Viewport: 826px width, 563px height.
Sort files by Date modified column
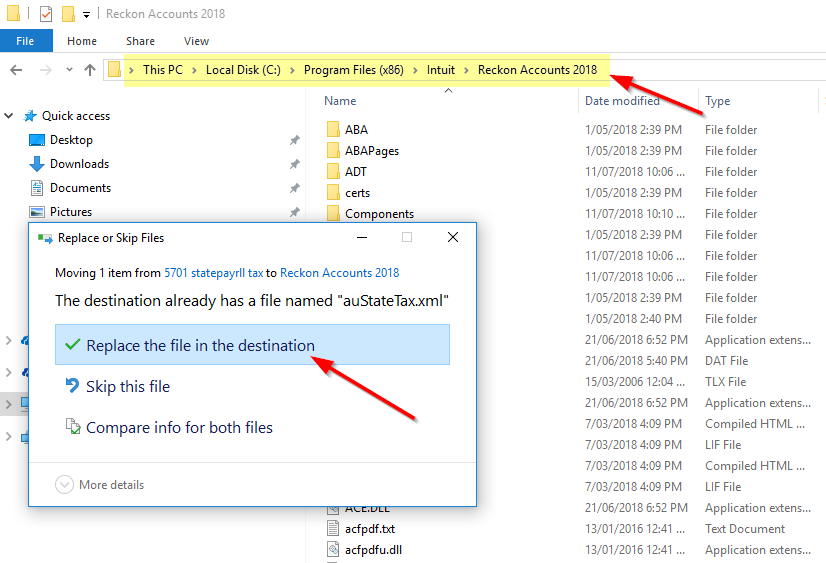click(622, 101)
